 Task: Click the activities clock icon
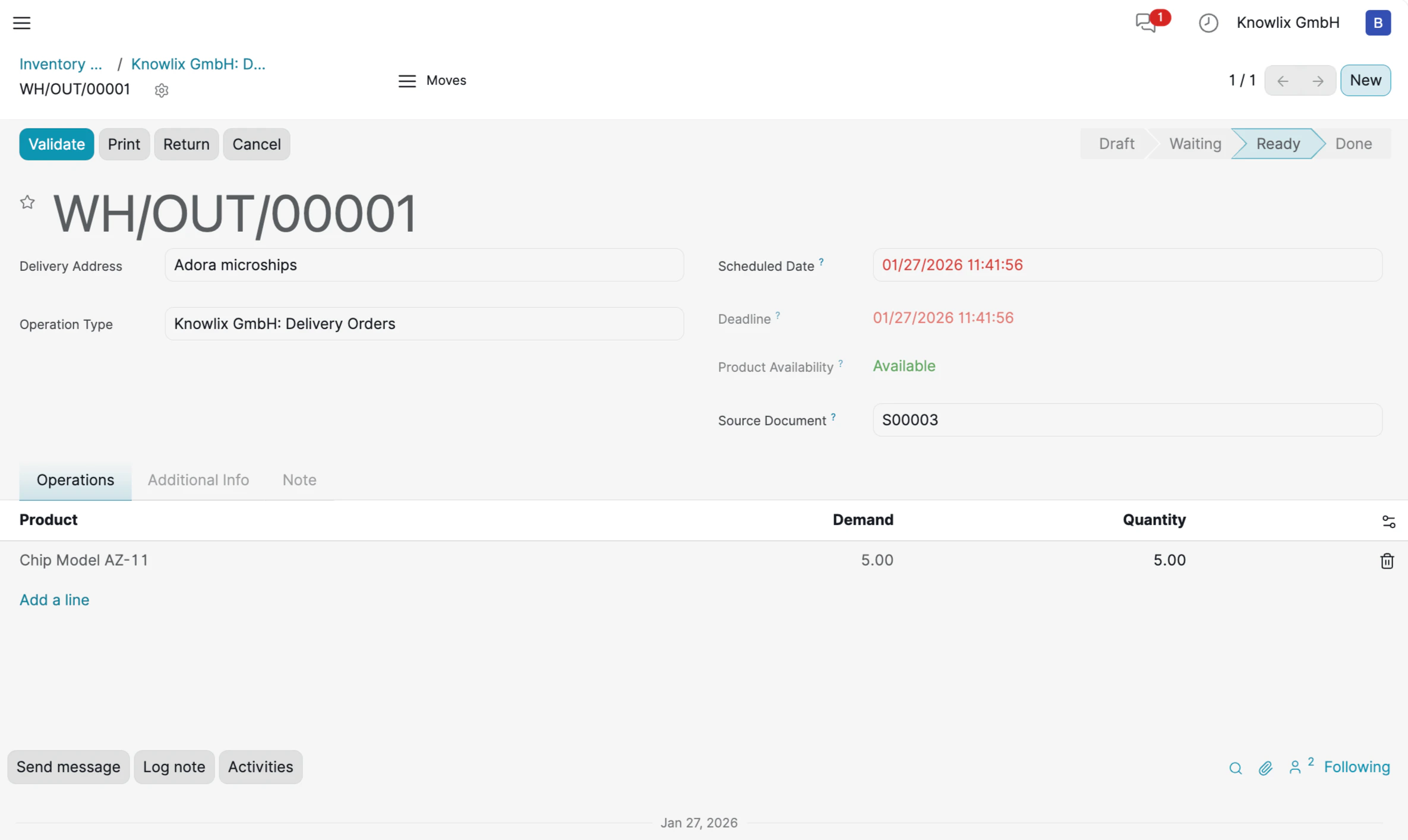(x=1208, y=23)
